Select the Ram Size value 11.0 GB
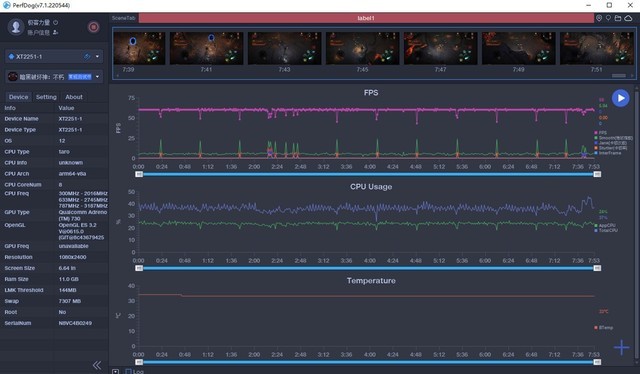 69,279
